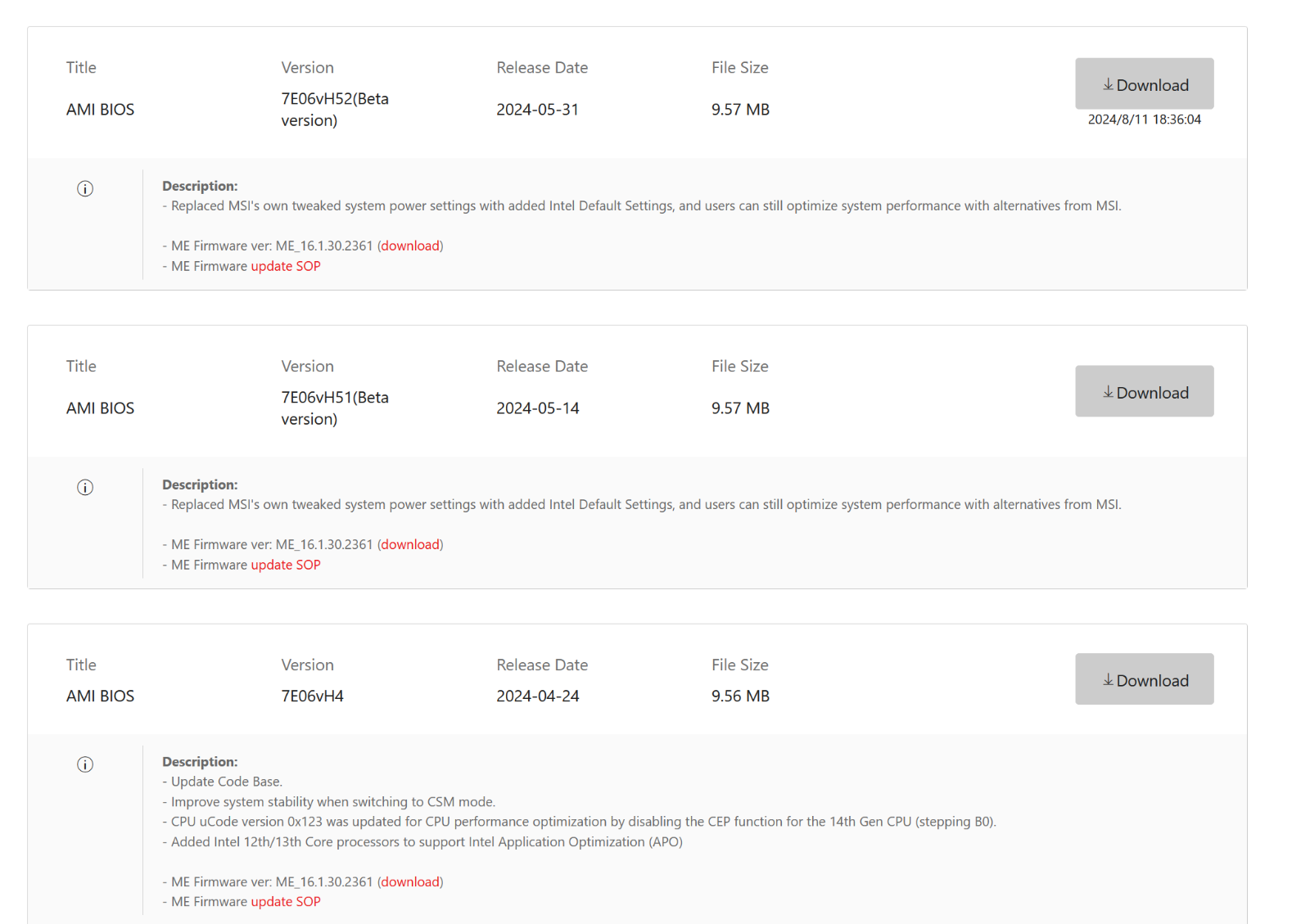Open update SOP link under 7E06vH51
This screenshot has width=1310, height=924.
point(286,565)
